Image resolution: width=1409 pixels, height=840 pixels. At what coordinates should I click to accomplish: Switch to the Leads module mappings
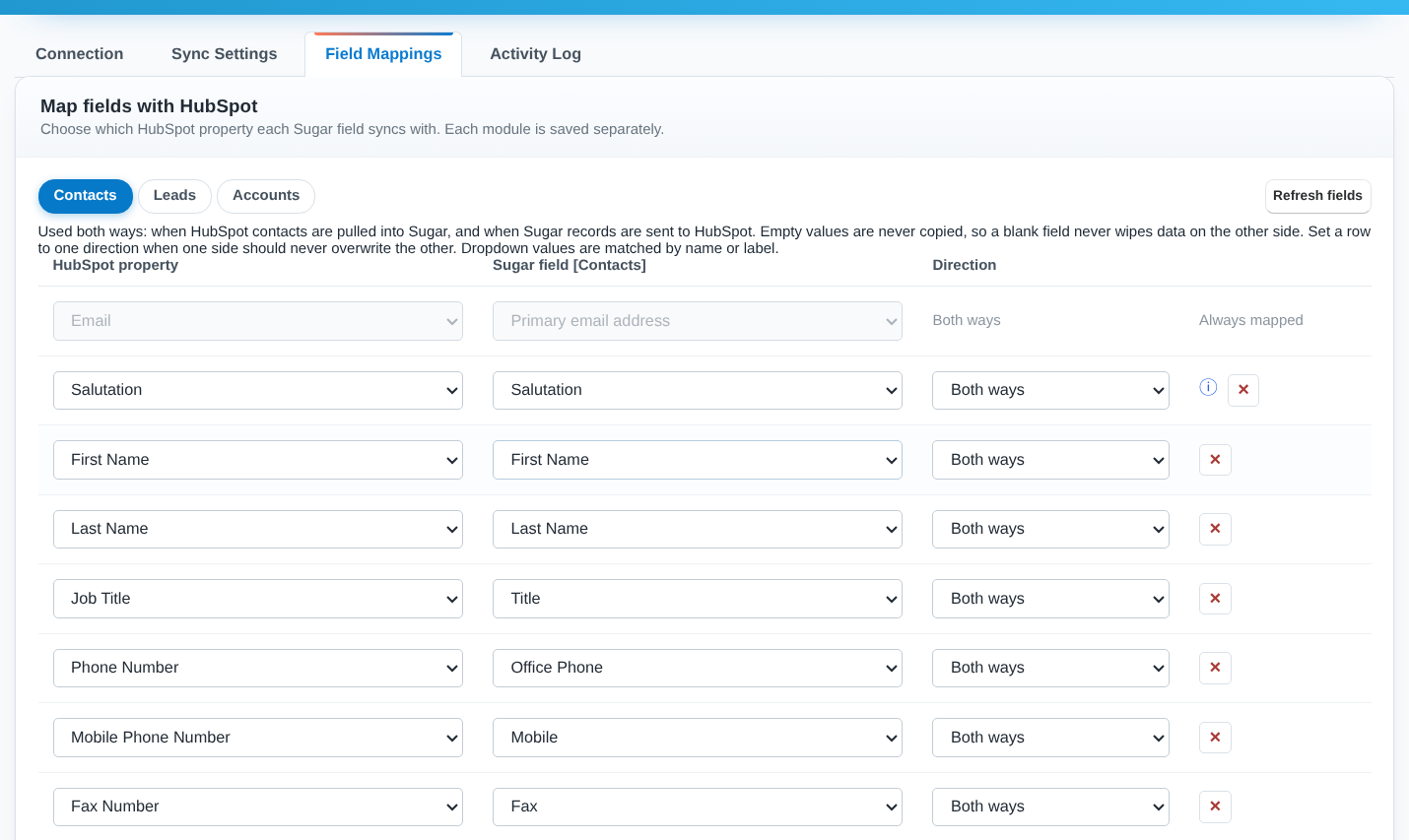[x=174, y=196]
